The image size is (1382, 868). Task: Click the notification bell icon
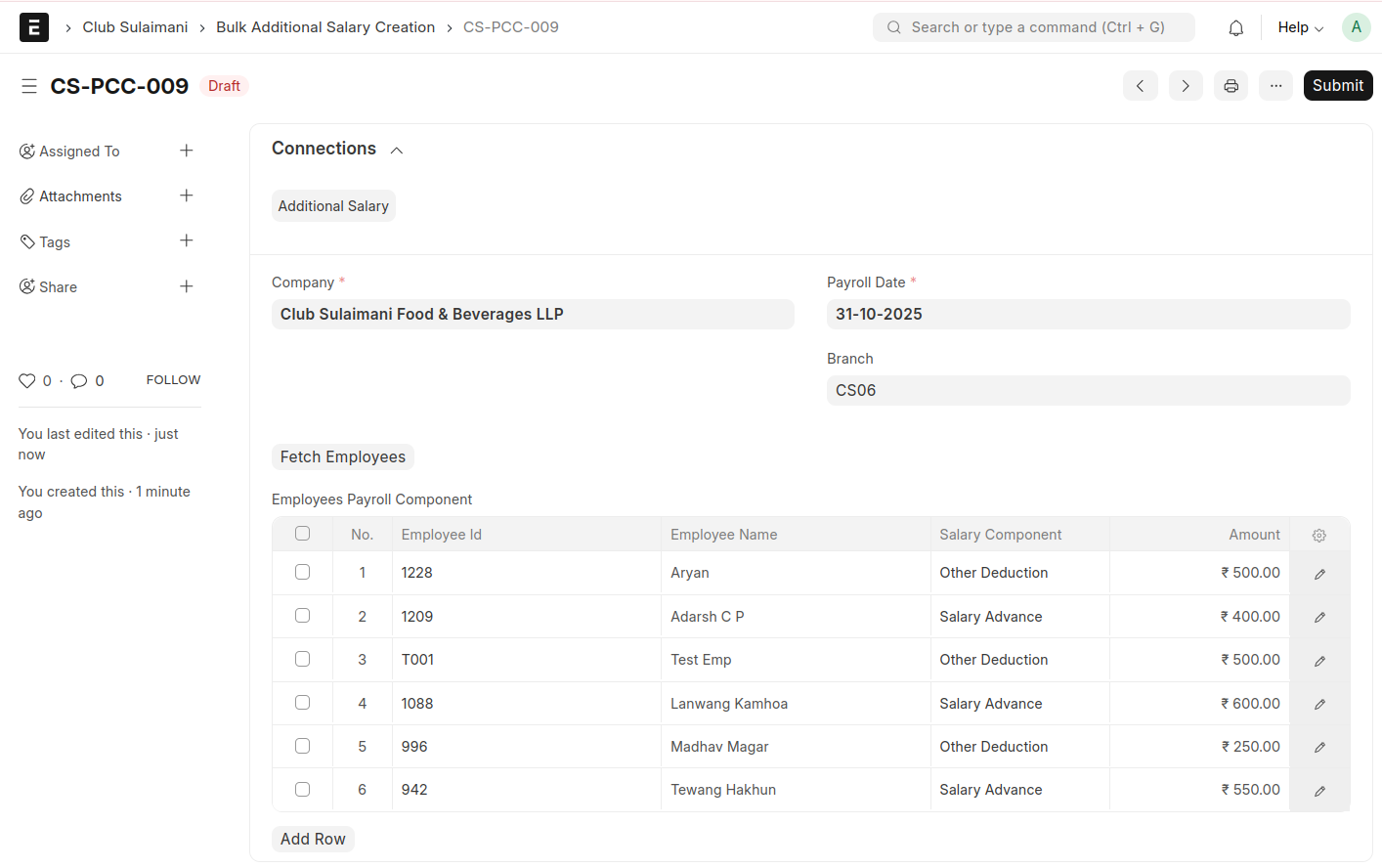pos(1235,28)
